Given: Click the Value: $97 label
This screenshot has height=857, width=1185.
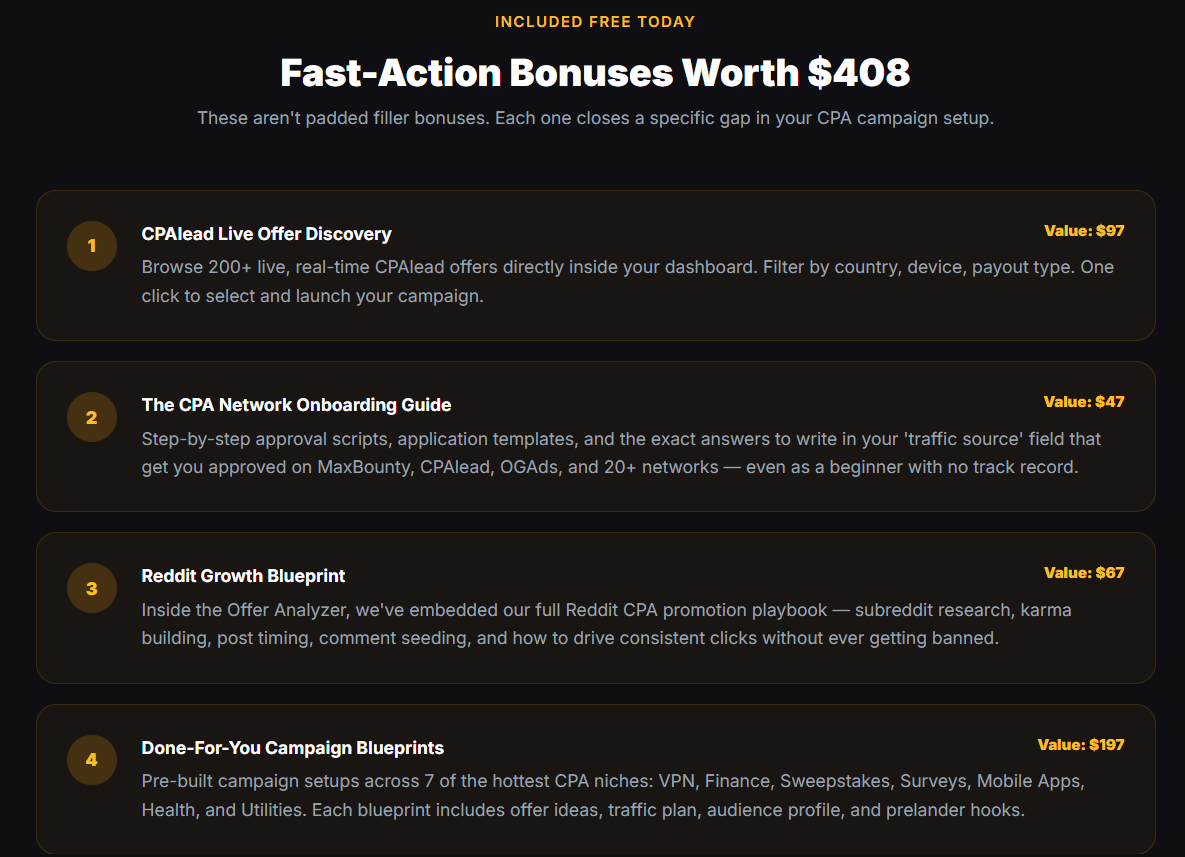Looking at the screenshot, I should [x=1084, y=230].
